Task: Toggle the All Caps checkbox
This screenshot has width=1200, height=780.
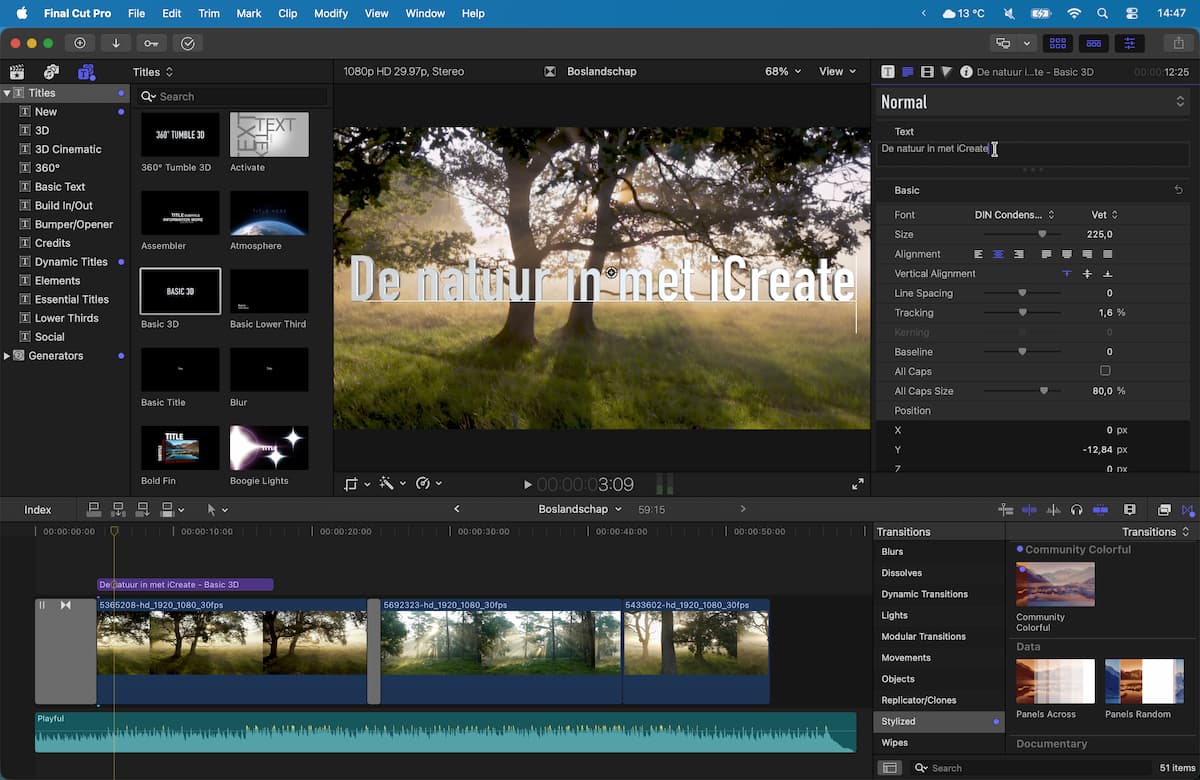Action: (x=1105, y=371)
